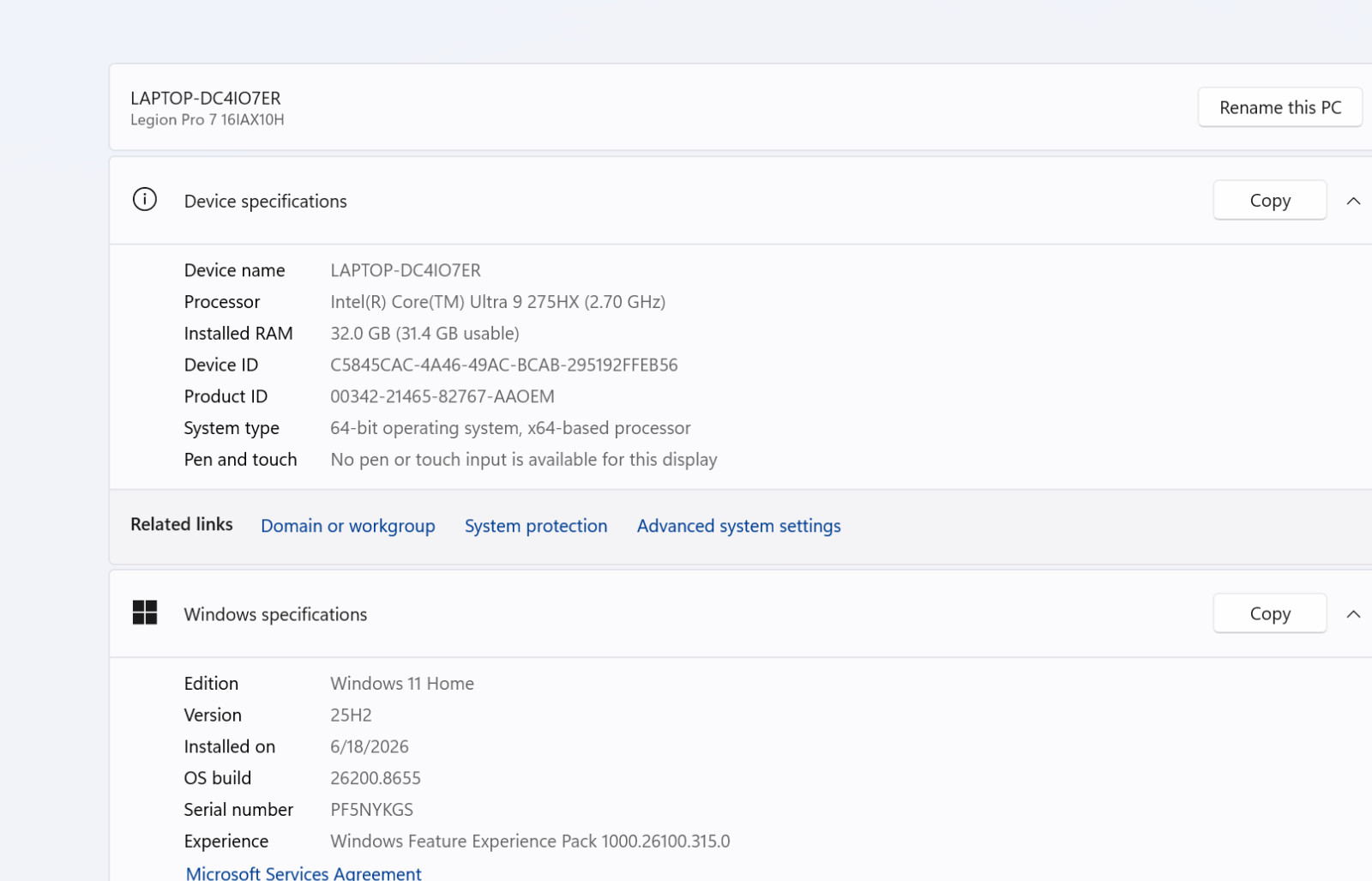Viewport: 1372px width, 881px height.
Task: Click the Rename this PC button
Action: point(1279,107)
